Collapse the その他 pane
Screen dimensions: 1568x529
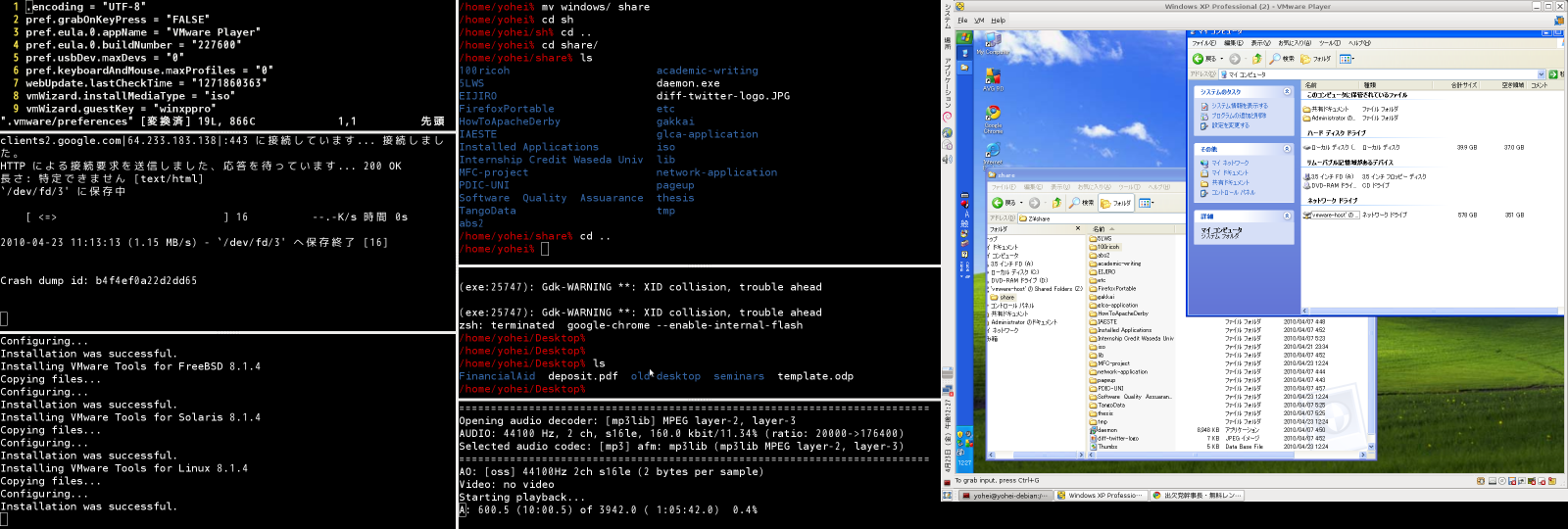(x=1287, y=149)
